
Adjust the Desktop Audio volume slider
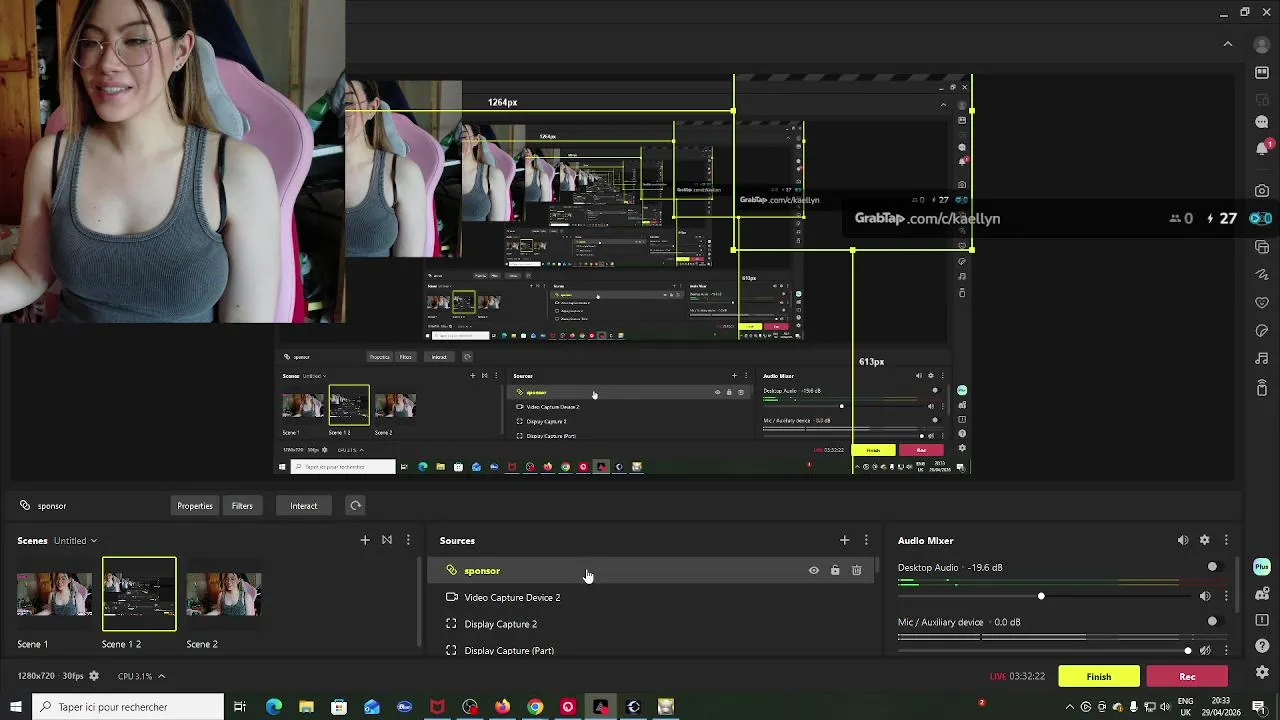(1041, 596)
